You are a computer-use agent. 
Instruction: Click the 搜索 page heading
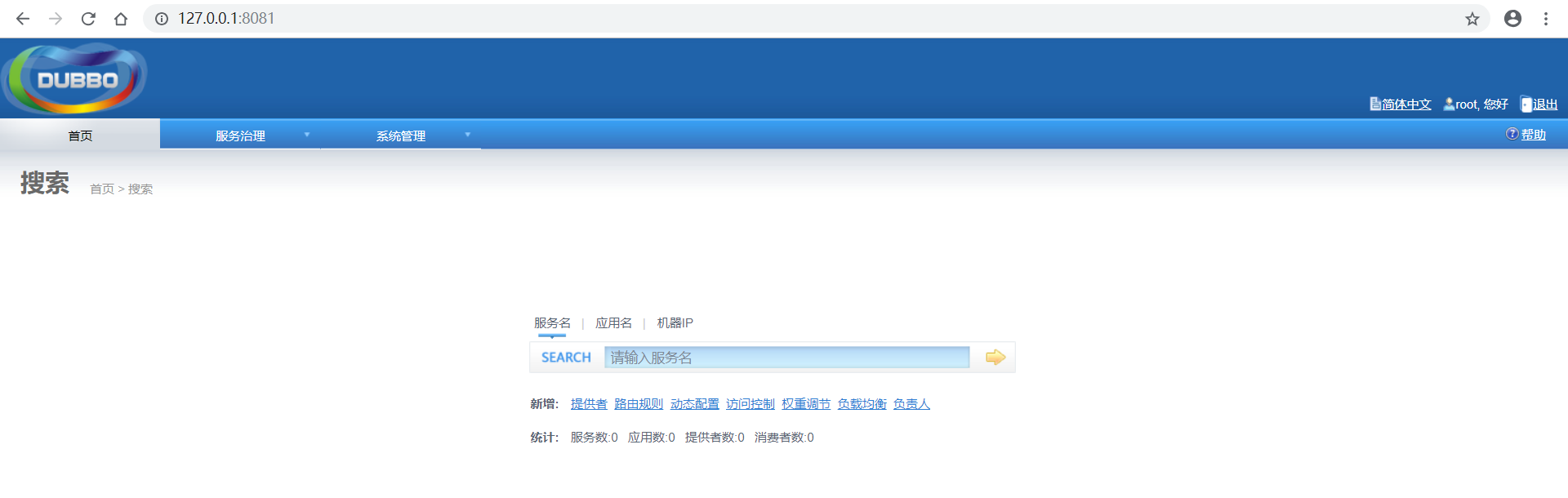coord(45,183)
